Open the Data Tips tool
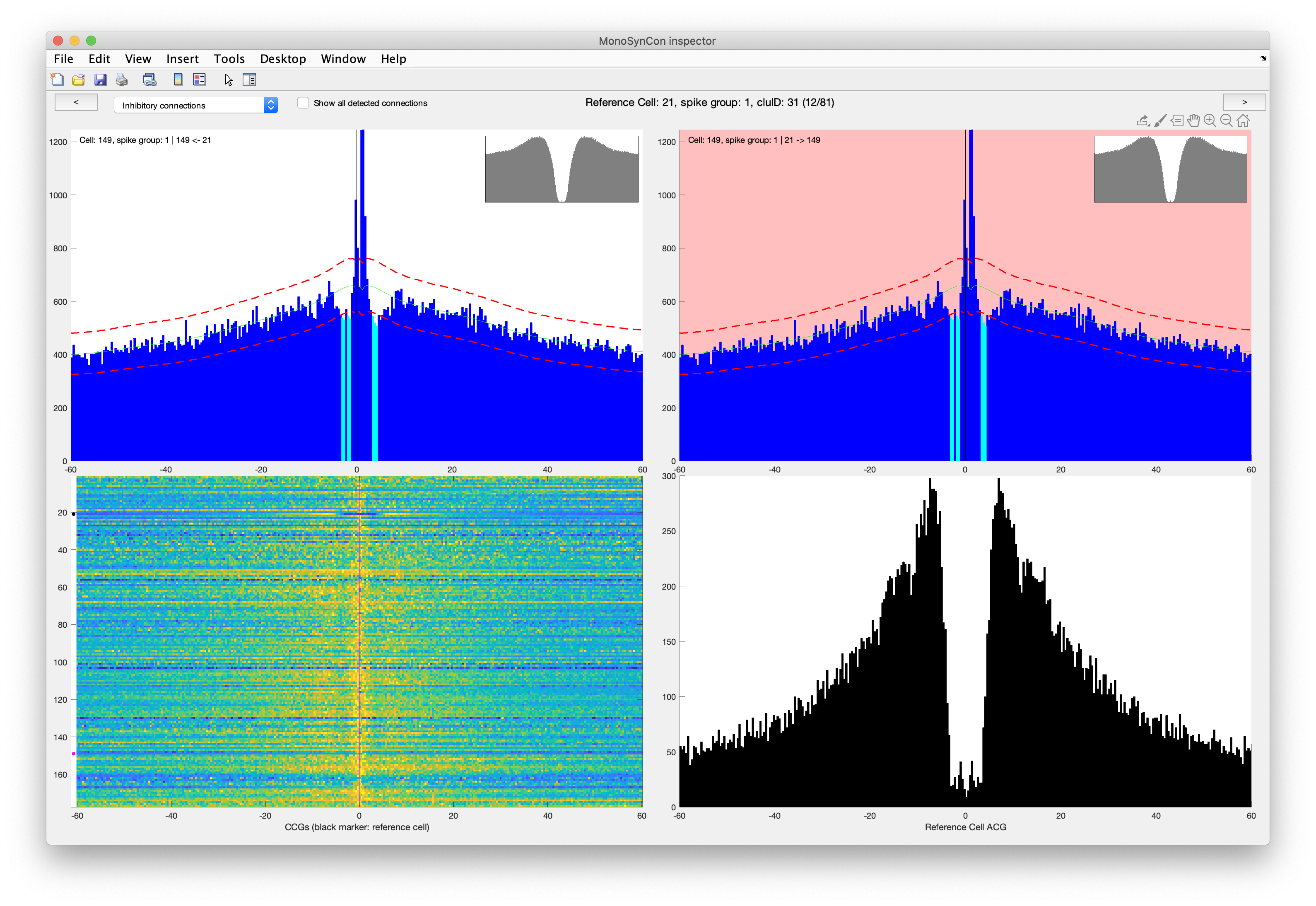Viewport: 1316px width, 906px height. 1177,120
